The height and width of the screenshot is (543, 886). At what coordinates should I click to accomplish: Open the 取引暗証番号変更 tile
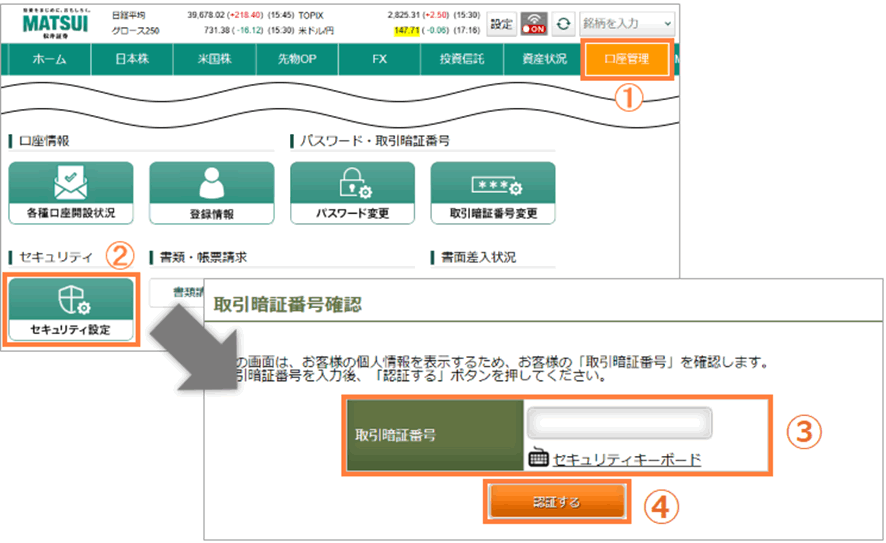coord(493,193)
